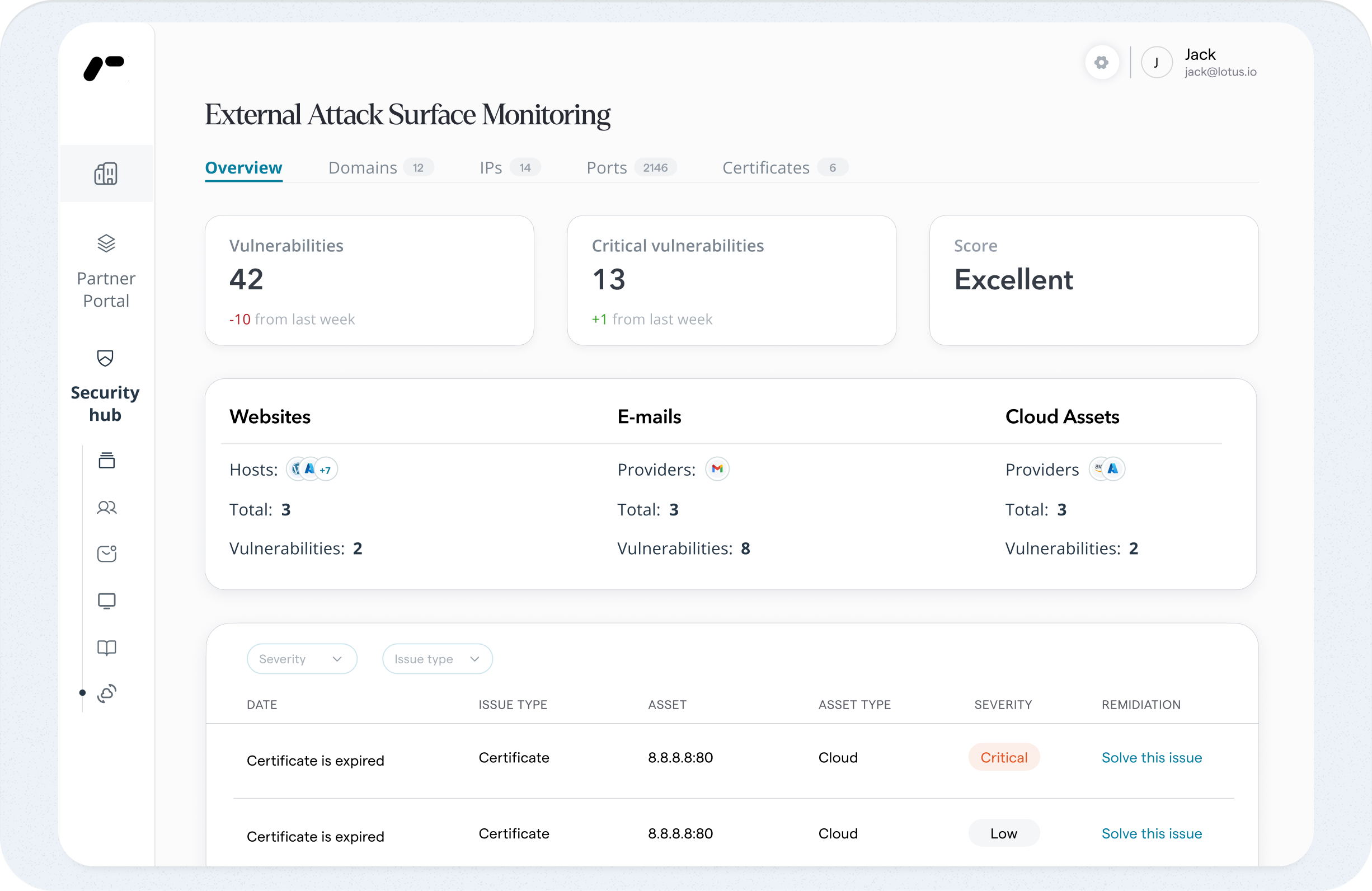This screenshot has height=891, width=1372.
Task: Open settings gear icon
Action: [1102, 62]
